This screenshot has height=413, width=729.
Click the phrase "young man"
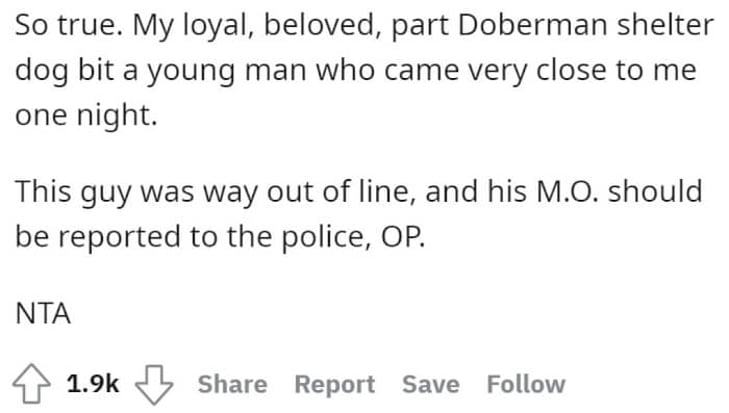pos(227,72)
